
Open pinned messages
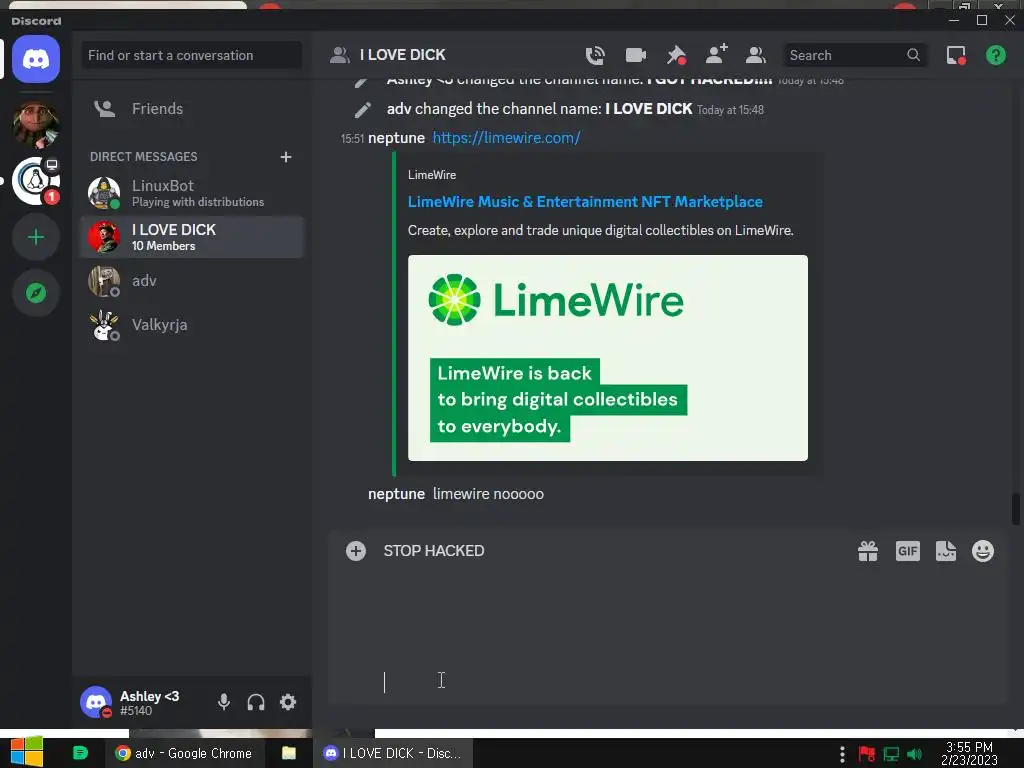pos(676,56)
